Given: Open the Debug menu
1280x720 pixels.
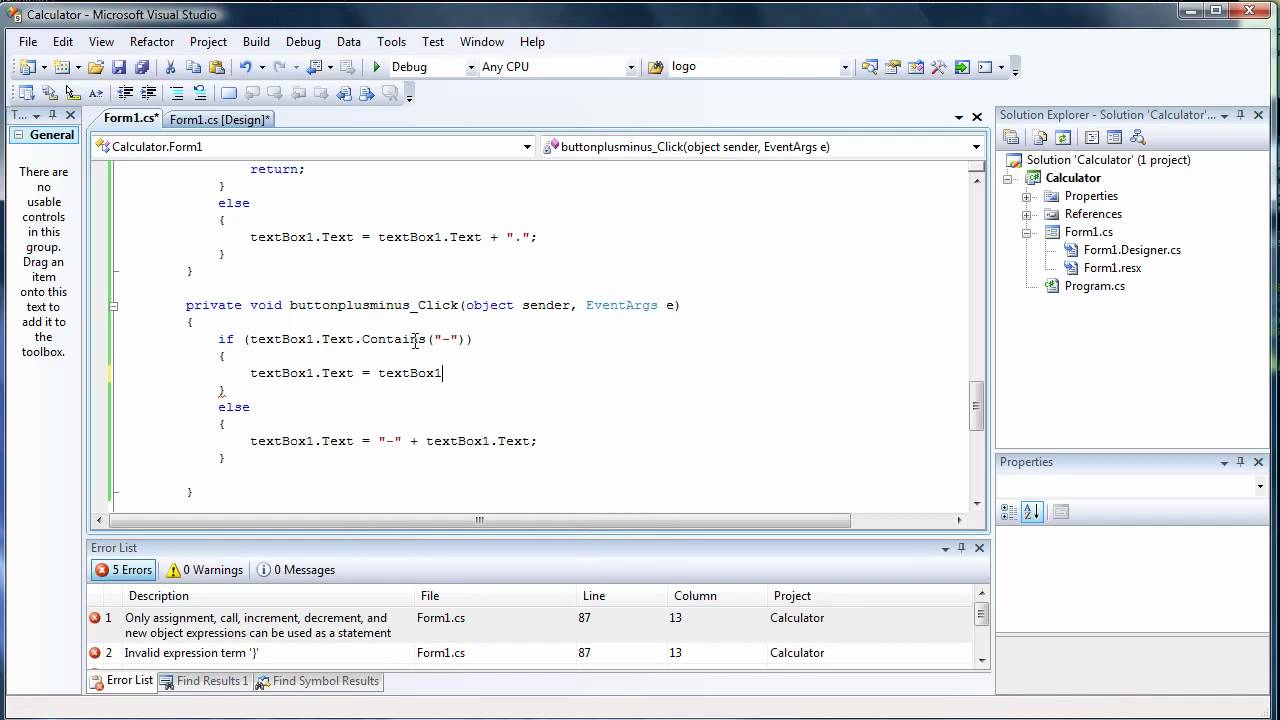Looking at the screenshot, I should 303,42.
